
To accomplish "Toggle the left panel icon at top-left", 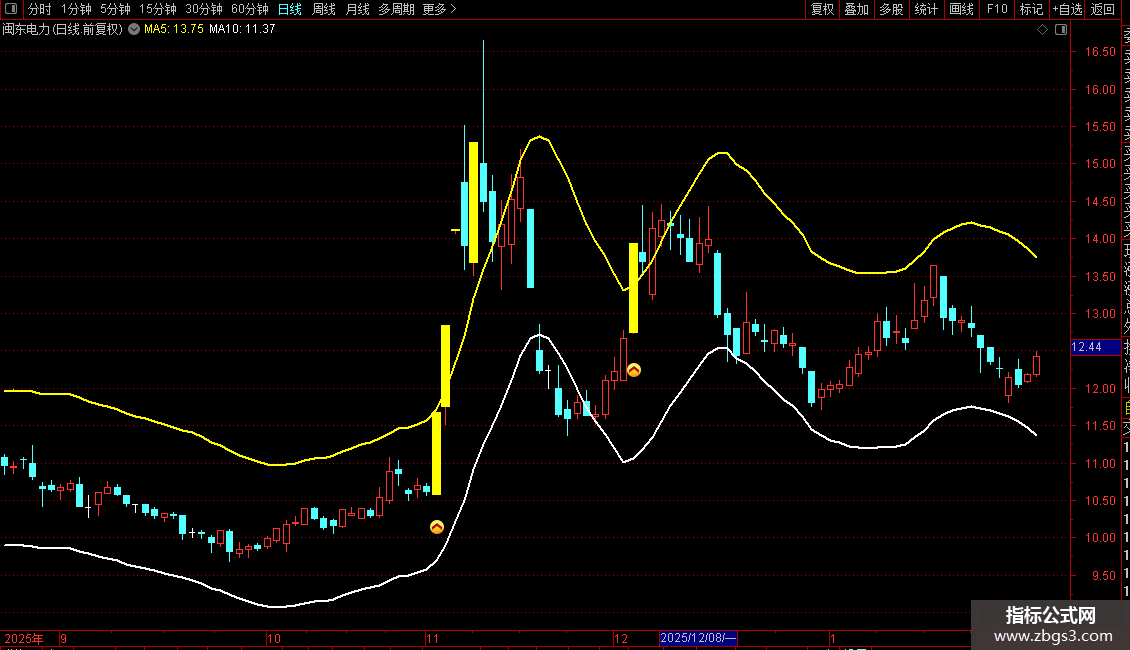I will tap(11, 9).
